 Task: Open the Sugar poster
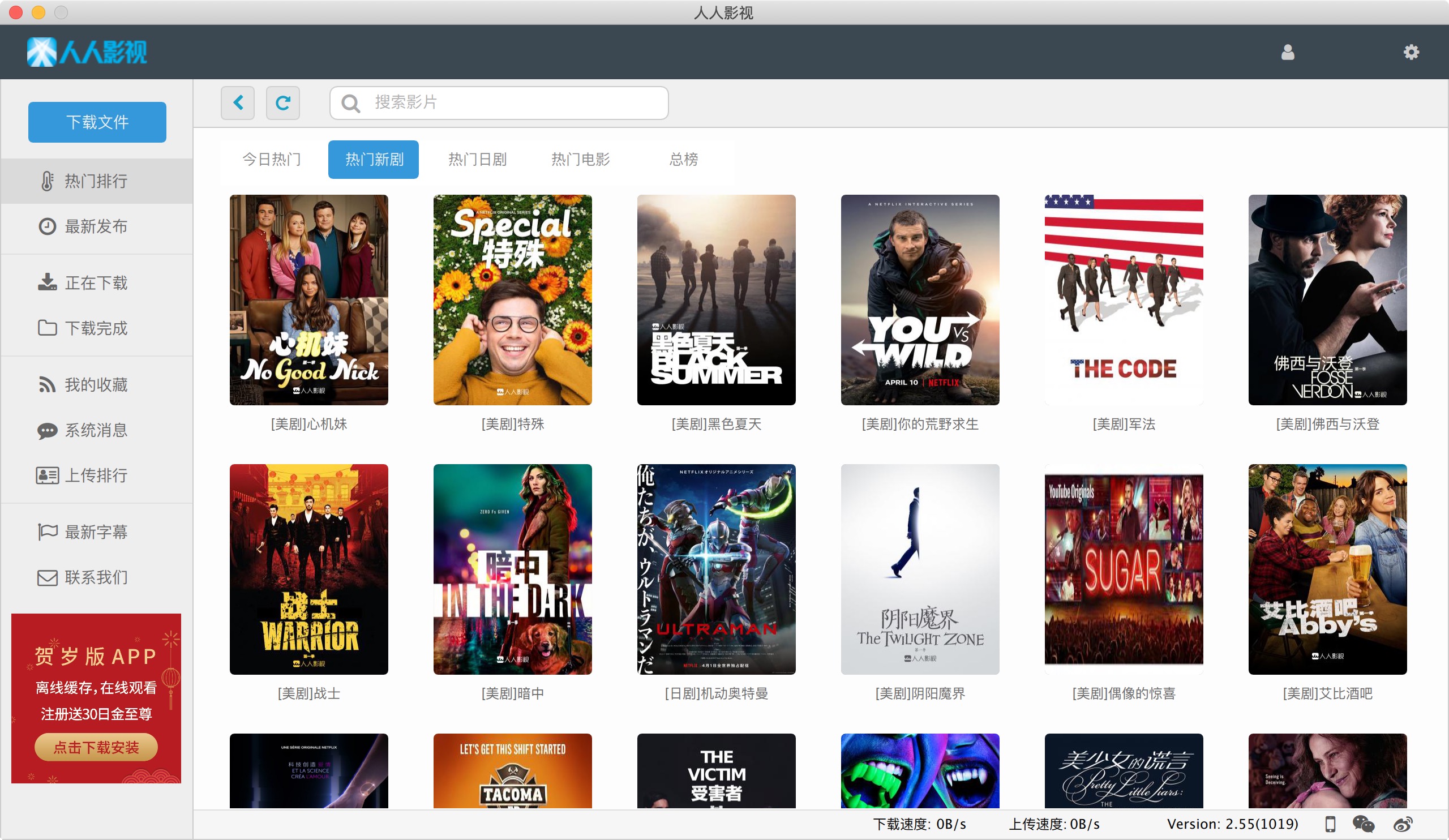[1124, 569]
